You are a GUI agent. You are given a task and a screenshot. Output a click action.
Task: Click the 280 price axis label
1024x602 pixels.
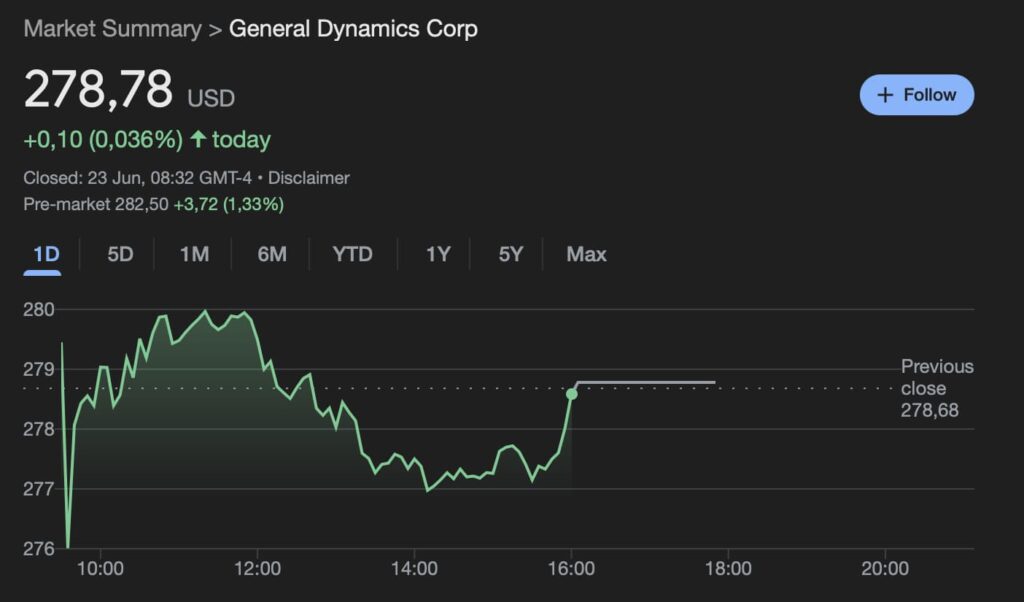(x=39, y=309)
